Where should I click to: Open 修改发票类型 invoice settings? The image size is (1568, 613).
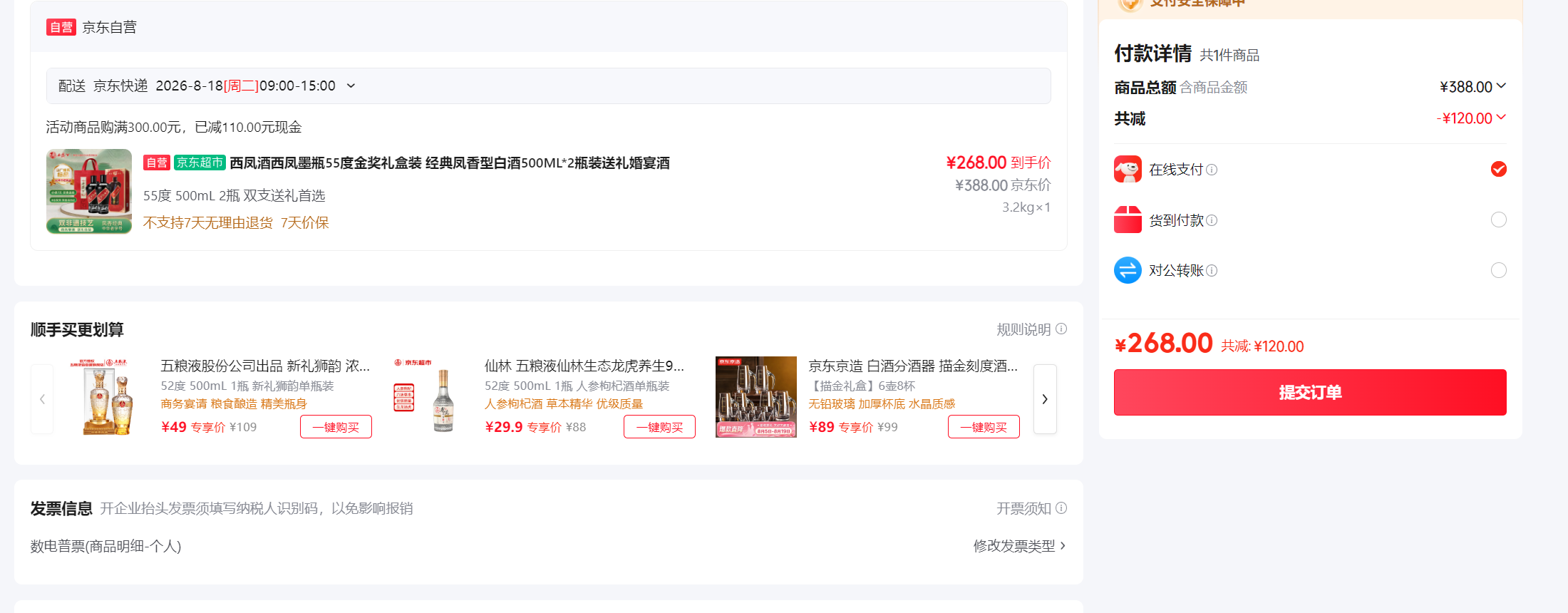coord(1020,546)
